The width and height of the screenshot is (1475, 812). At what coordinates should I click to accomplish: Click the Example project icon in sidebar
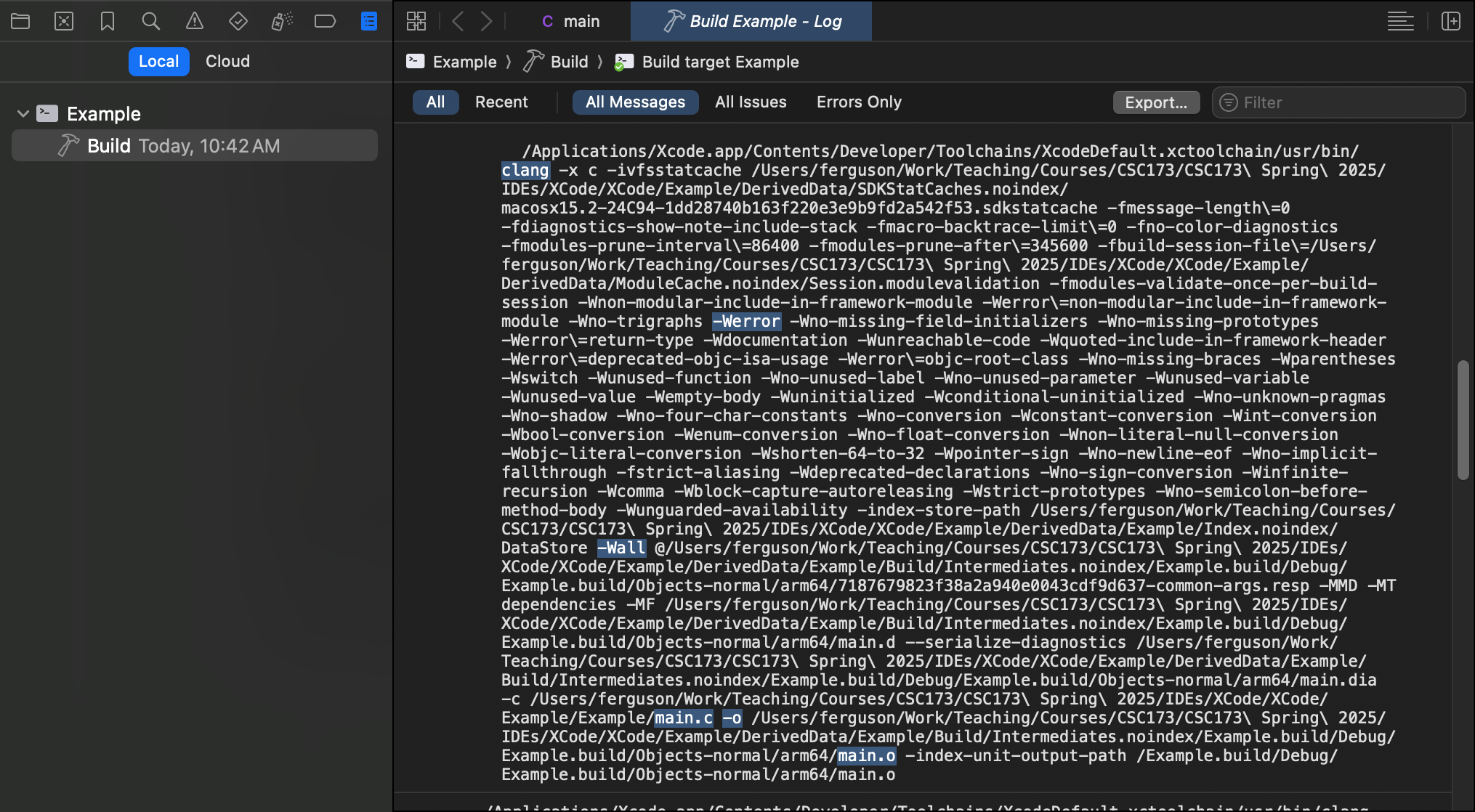(x=47, y=113)
